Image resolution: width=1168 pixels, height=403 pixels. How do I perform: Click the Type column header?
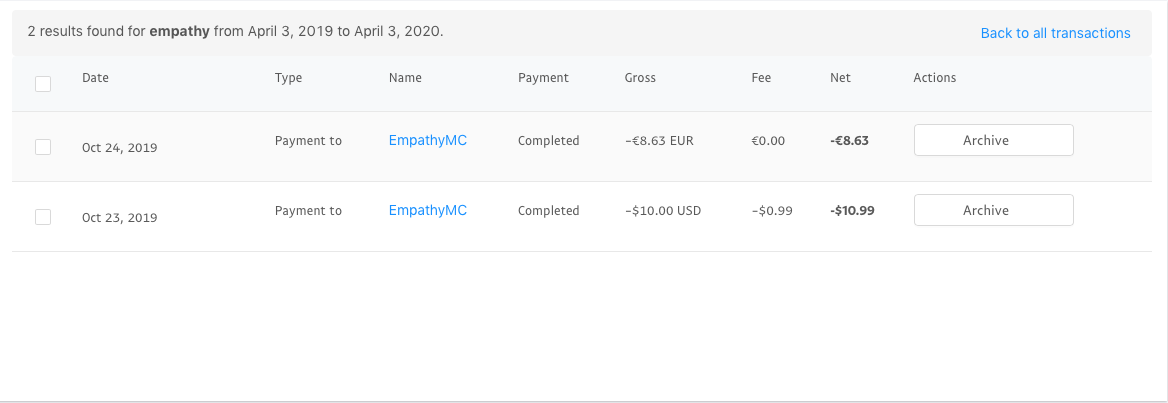[288, 78]
